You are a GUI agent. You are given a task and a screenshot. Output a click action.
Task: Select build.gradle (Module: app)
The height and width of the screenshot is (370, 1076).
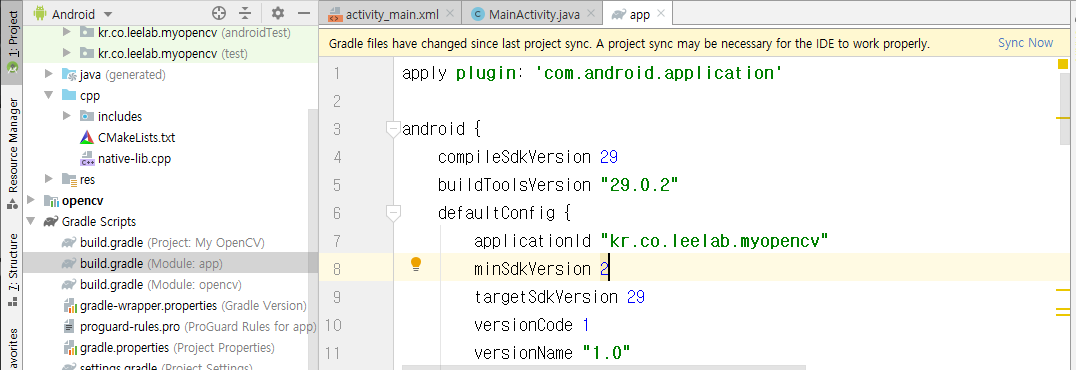(x=170, y=264)
